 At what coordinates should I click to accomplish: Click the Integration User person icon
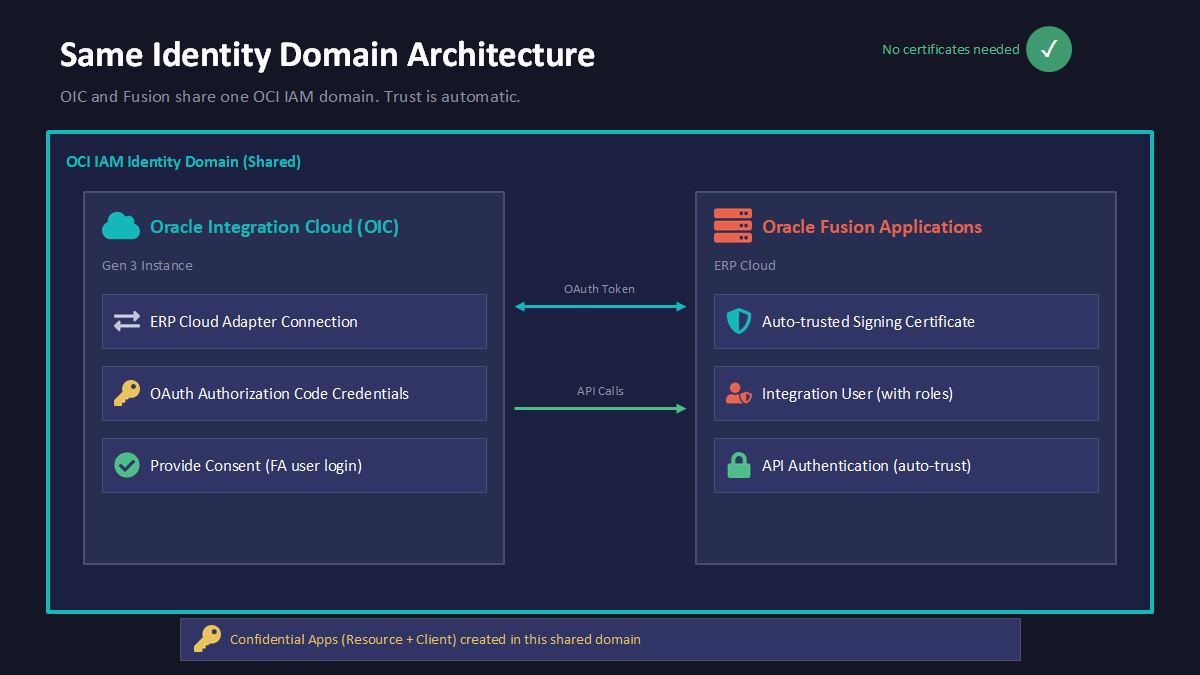(x=738, y=394)
